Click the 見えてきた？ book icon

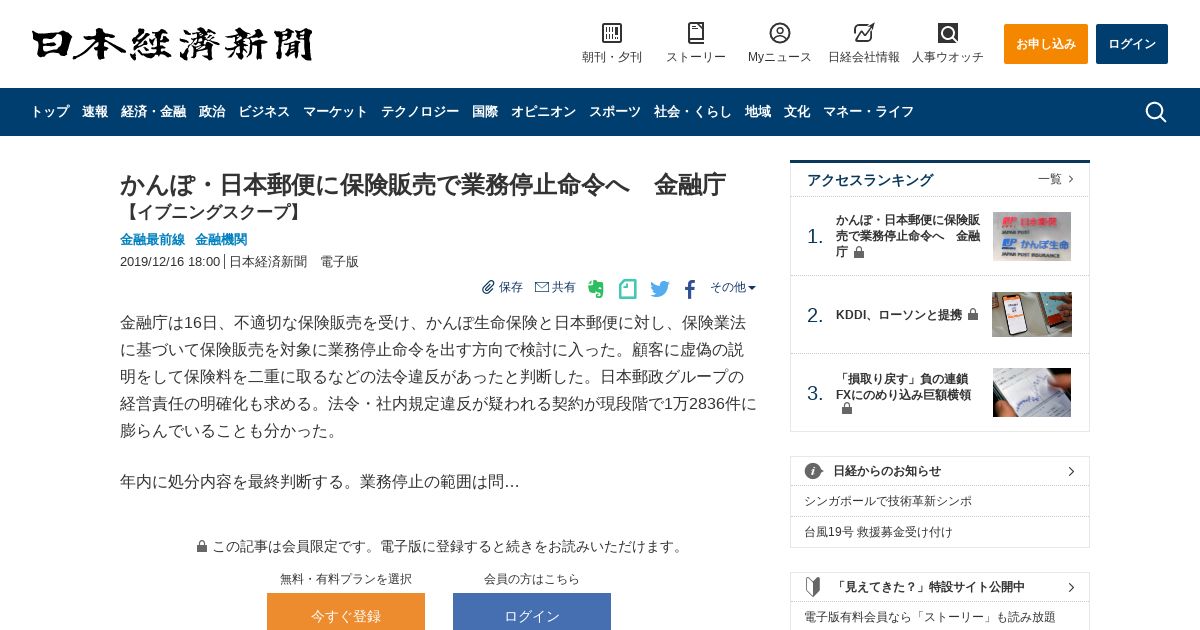click(814, 587)
